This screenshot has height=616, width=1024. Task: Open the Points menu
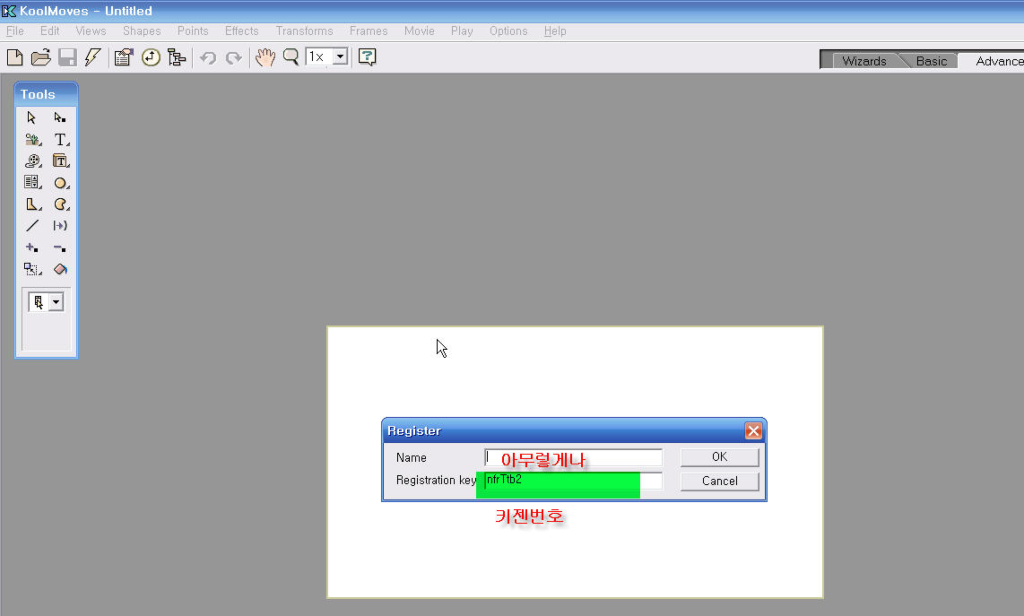coord(193,31)
